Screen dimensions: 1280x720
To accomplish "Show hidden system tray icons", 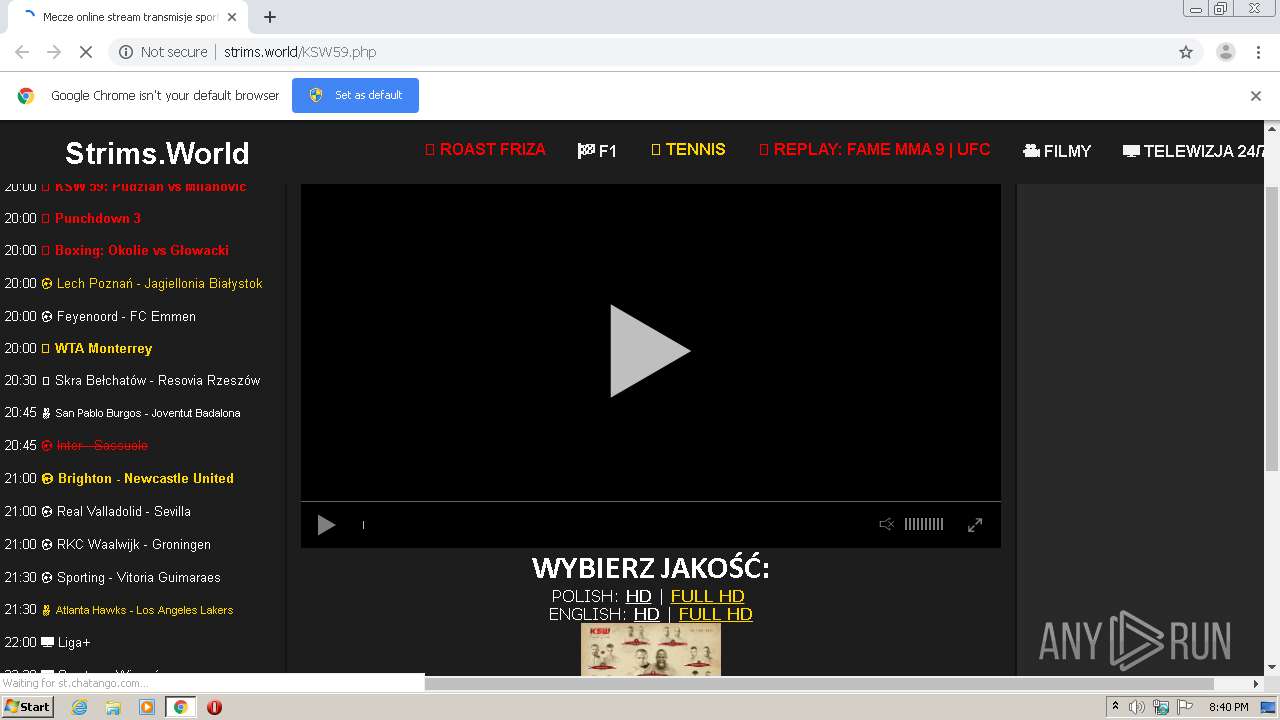I will [x=1116, y=707].
